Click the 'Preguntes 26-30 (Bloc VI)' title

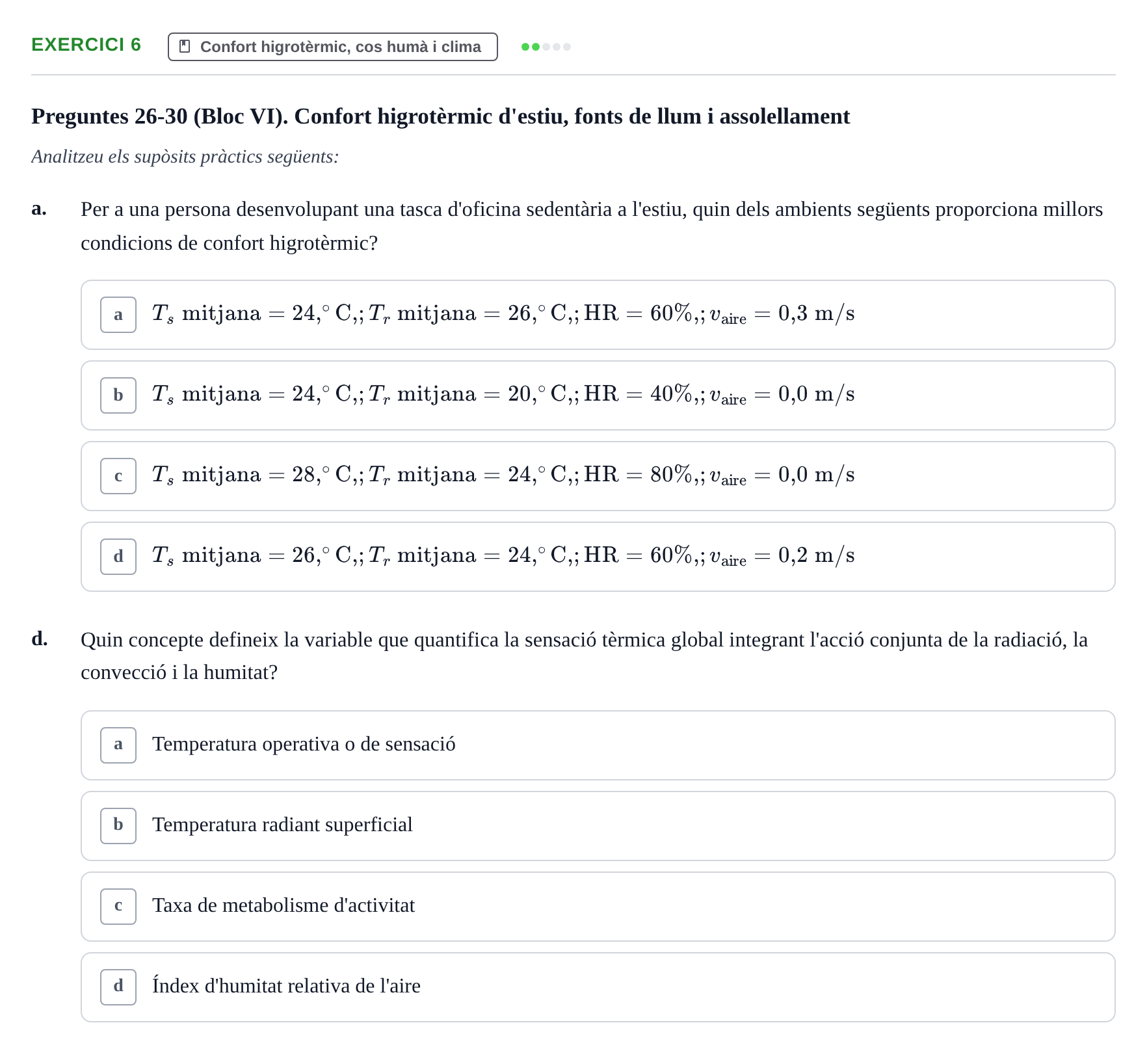[441, 116]
